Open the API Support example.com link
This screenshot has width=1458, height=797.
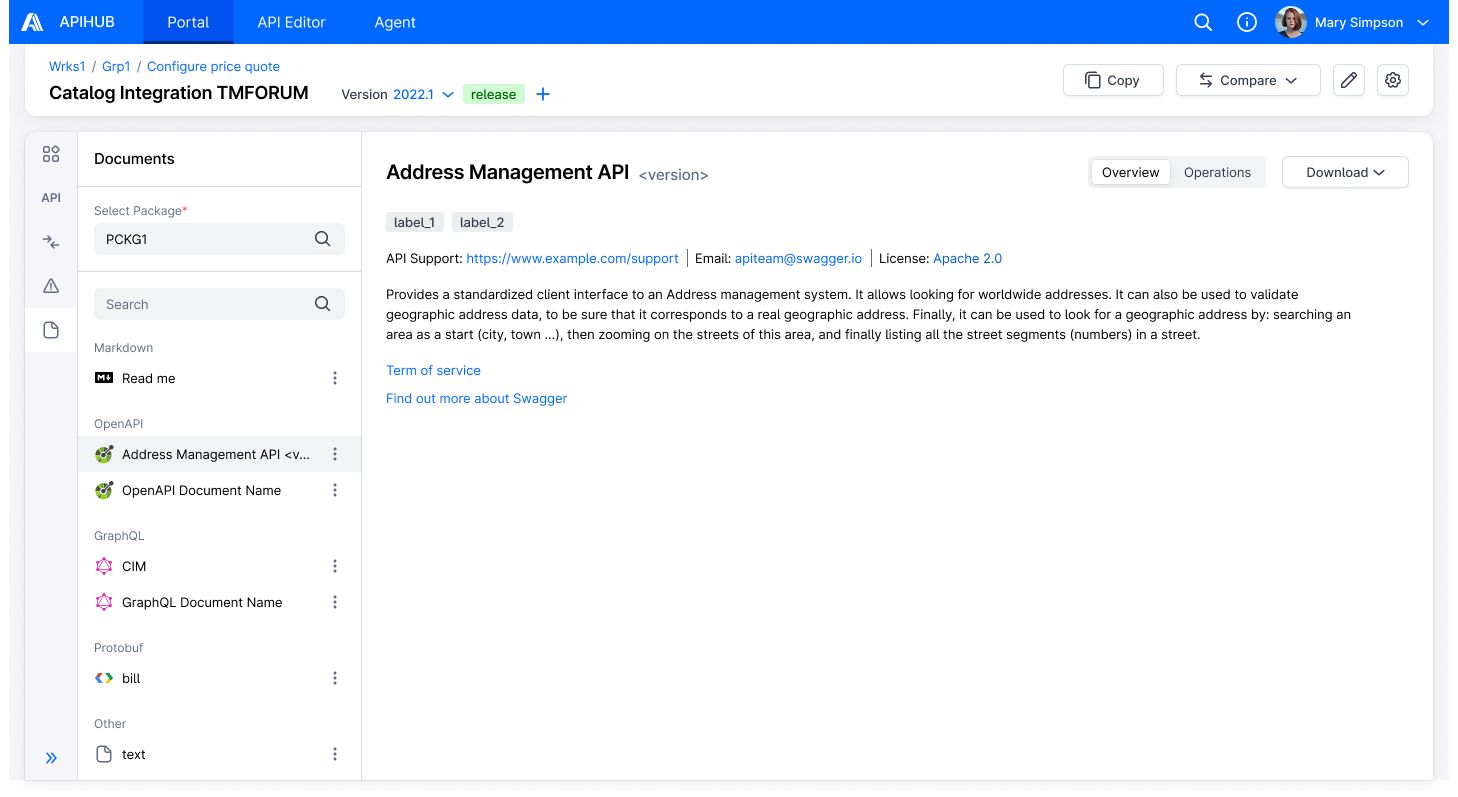572,258
